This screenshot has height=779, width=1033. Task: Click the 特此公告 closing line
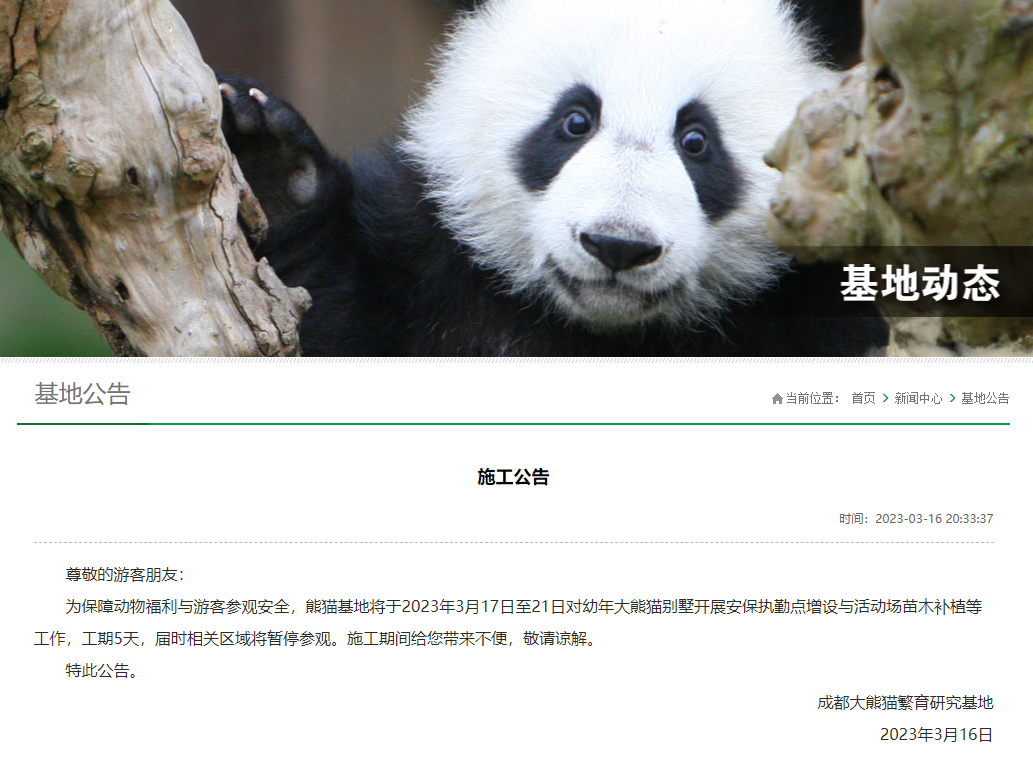click(x=102, y=671)
